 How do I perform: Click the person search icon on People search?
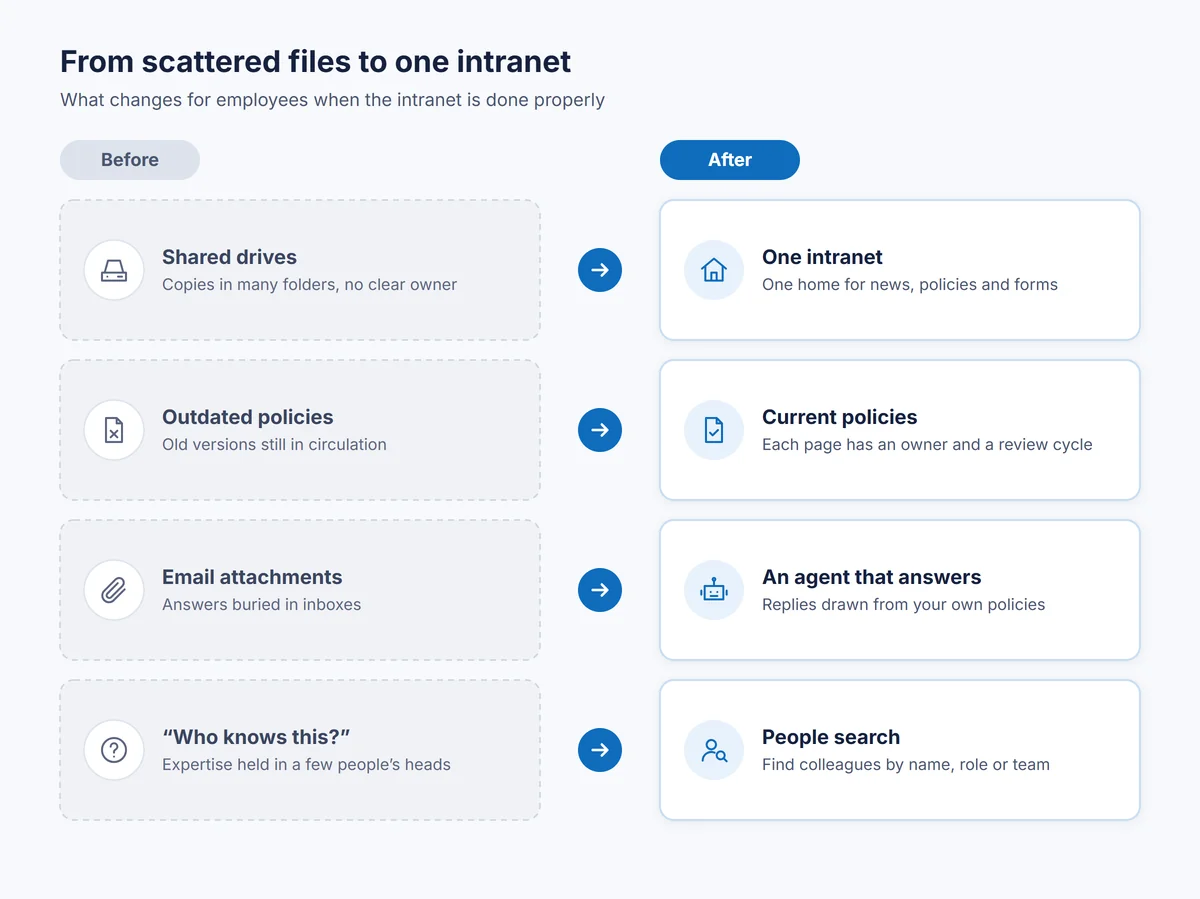coord(714,750)
